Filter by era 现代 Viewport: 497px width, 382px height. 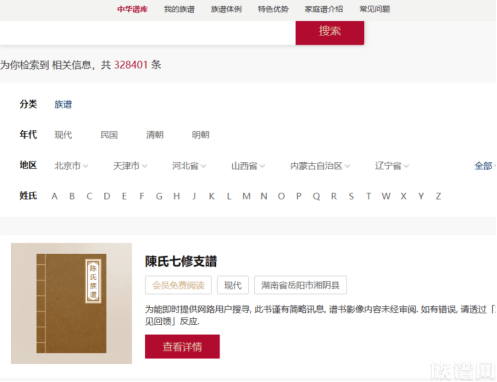click(x=63, y=135)
